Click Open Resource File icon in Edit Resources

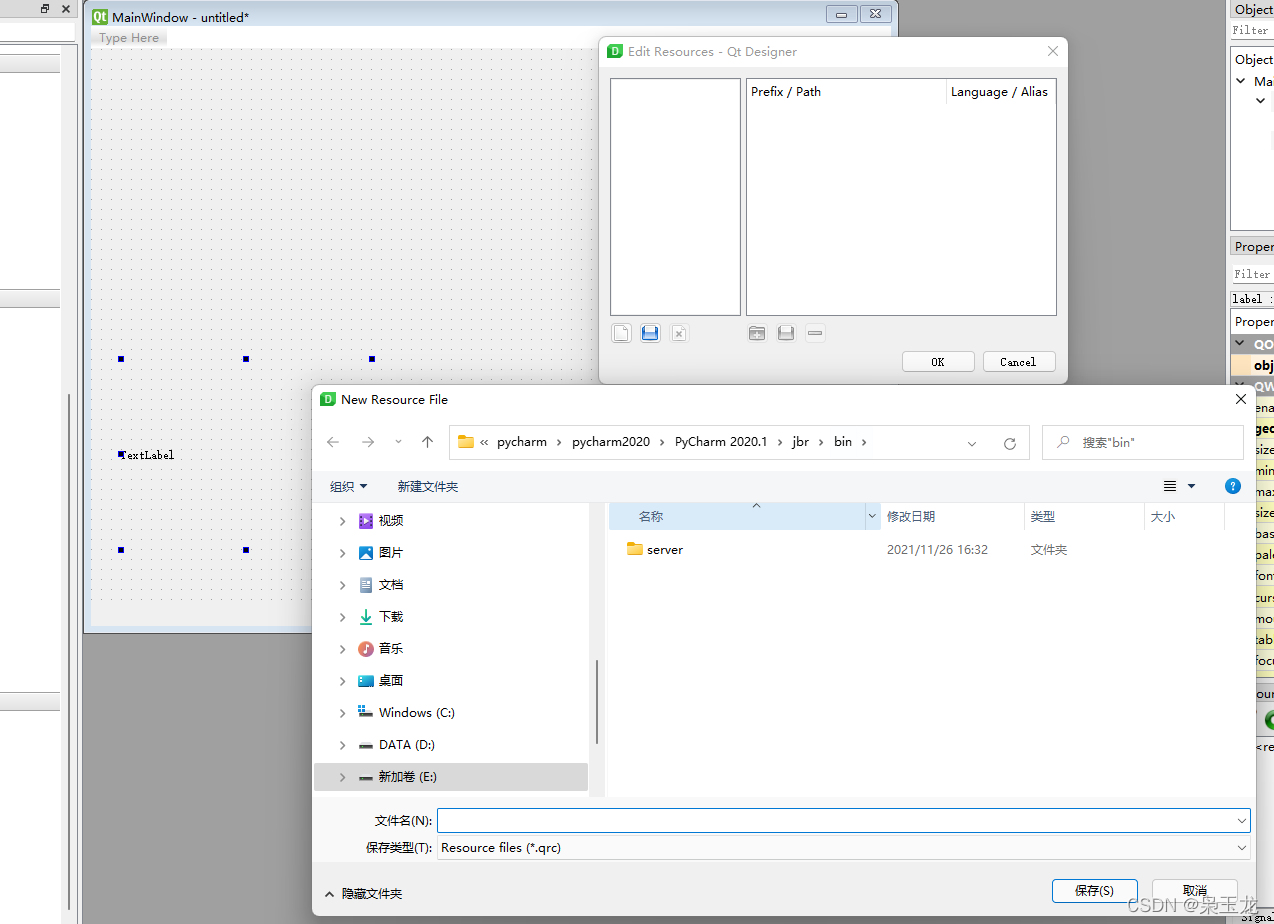[x=650, y=333]
